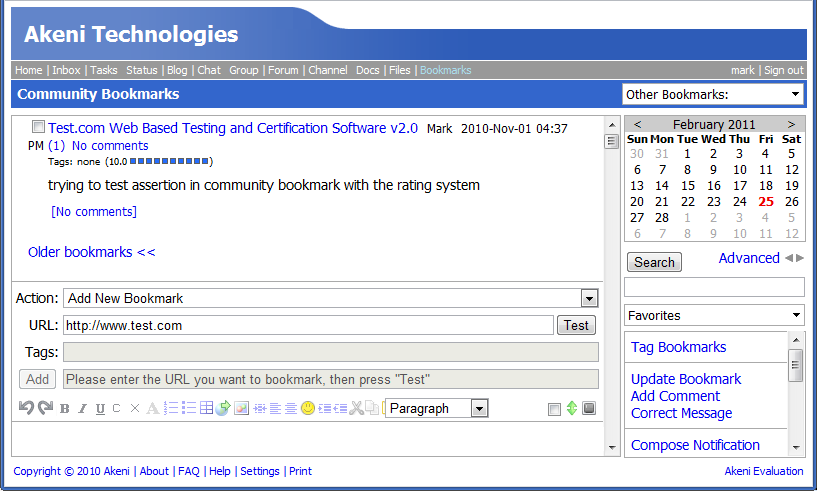Viewport: 817px width, 491px height.
Task: Insert a table from the editor toolbar
Action: click(206, 408)
